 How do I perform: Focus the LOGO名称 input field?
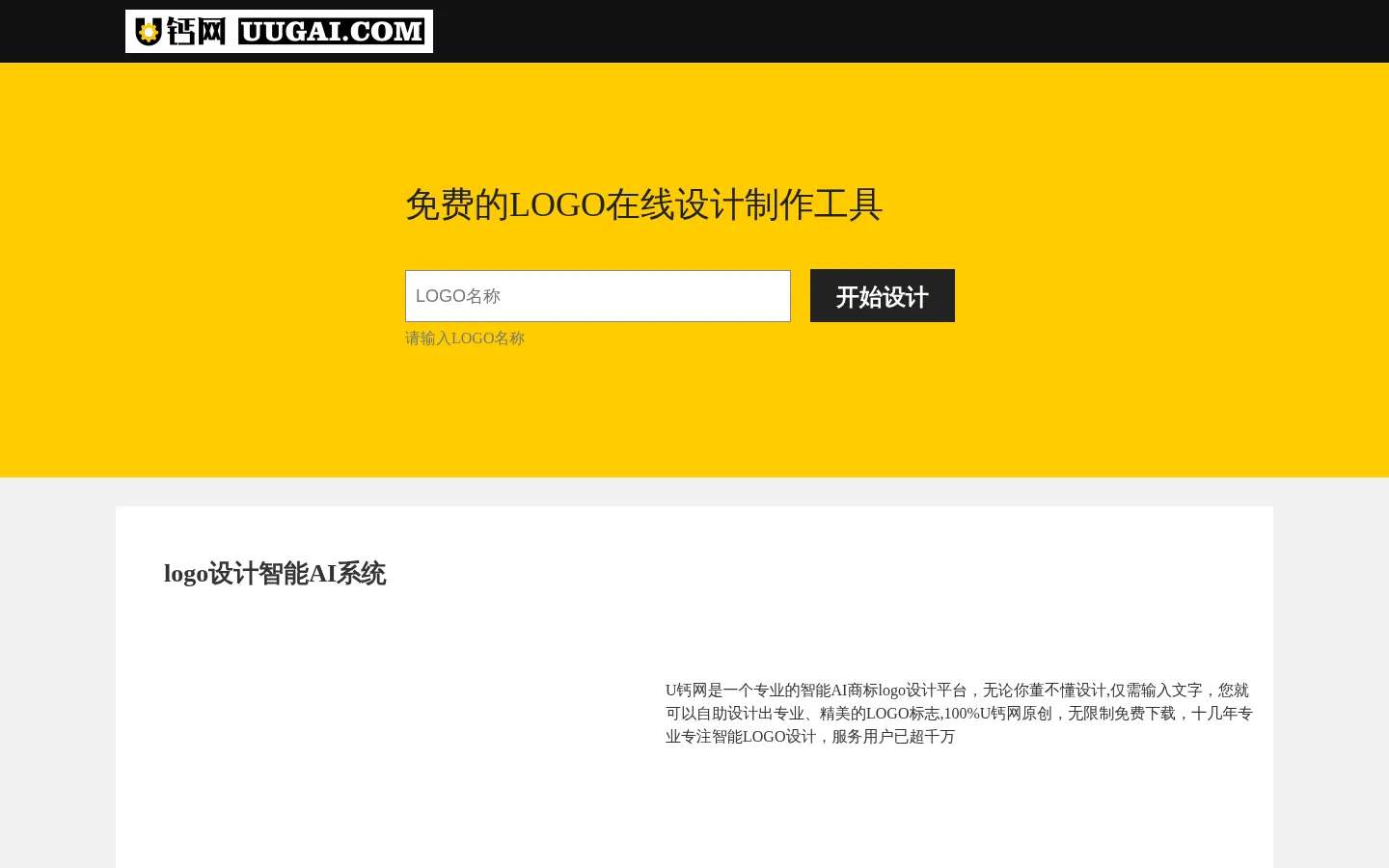click(598, 296)
